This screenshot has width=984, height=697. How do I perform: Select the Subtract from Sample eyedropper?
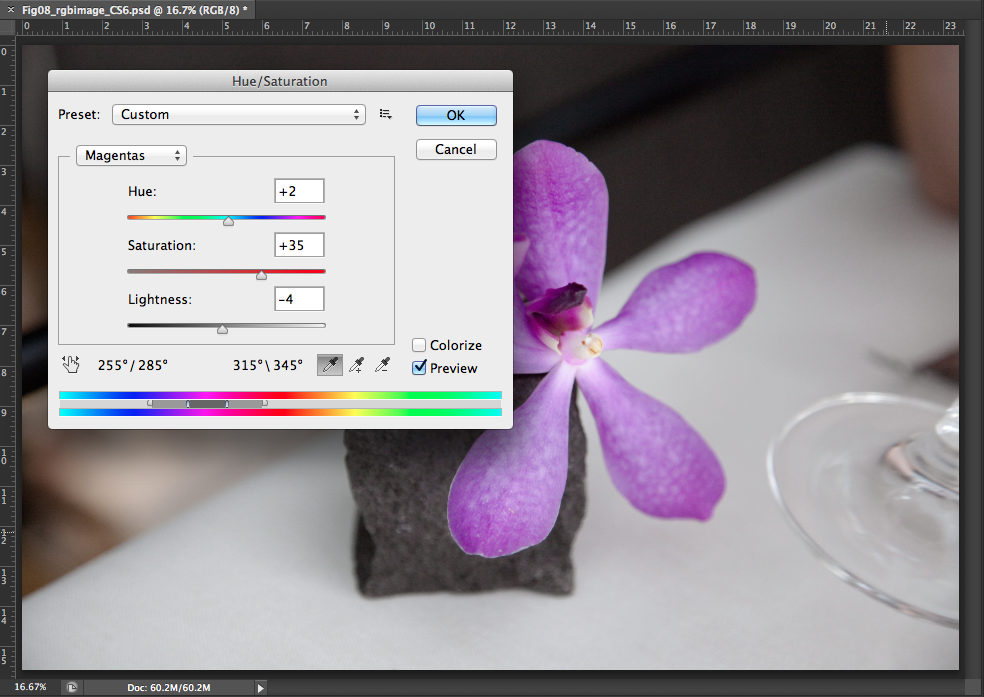[x=381, y=366]
